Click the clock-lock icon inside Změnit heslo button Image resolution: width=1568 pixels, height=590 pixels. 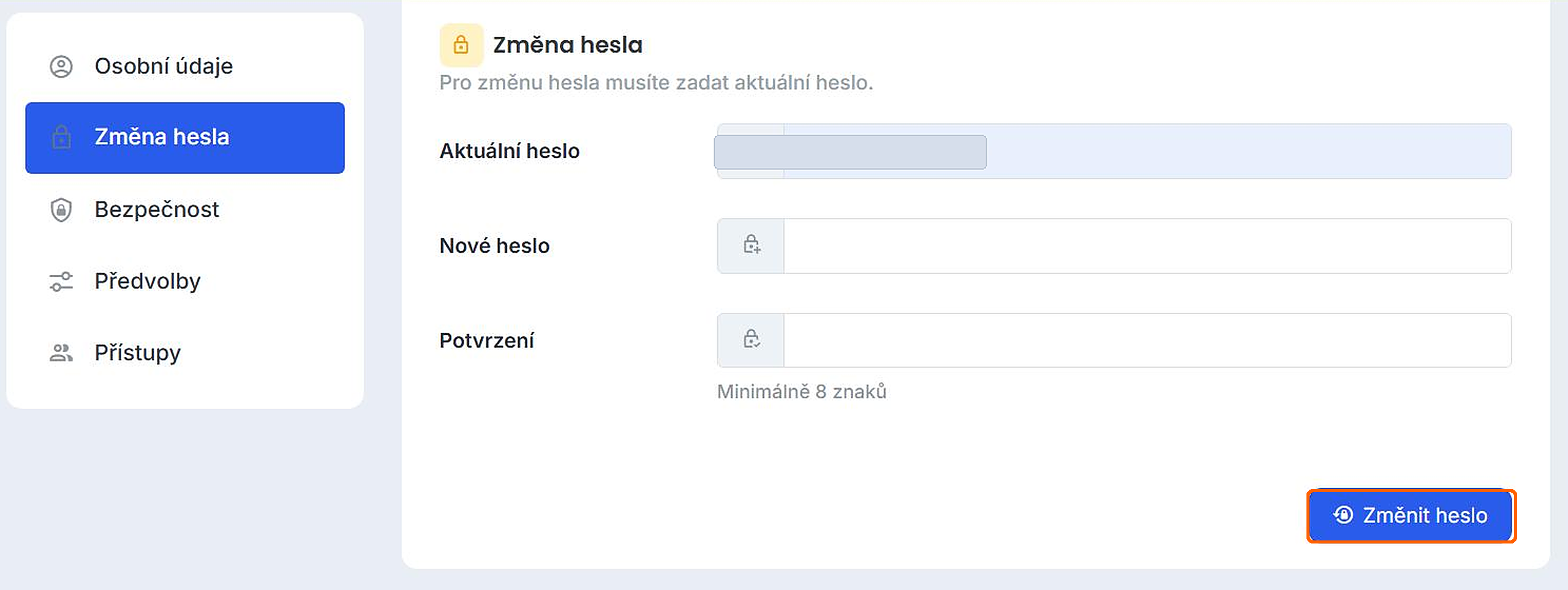(x=1343, y=515)
